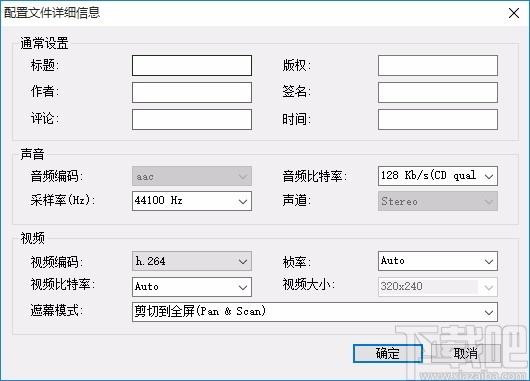Click the 音频比特率 label text
Viewport: 530px width, 381px height.
click(x=314, y=176)
